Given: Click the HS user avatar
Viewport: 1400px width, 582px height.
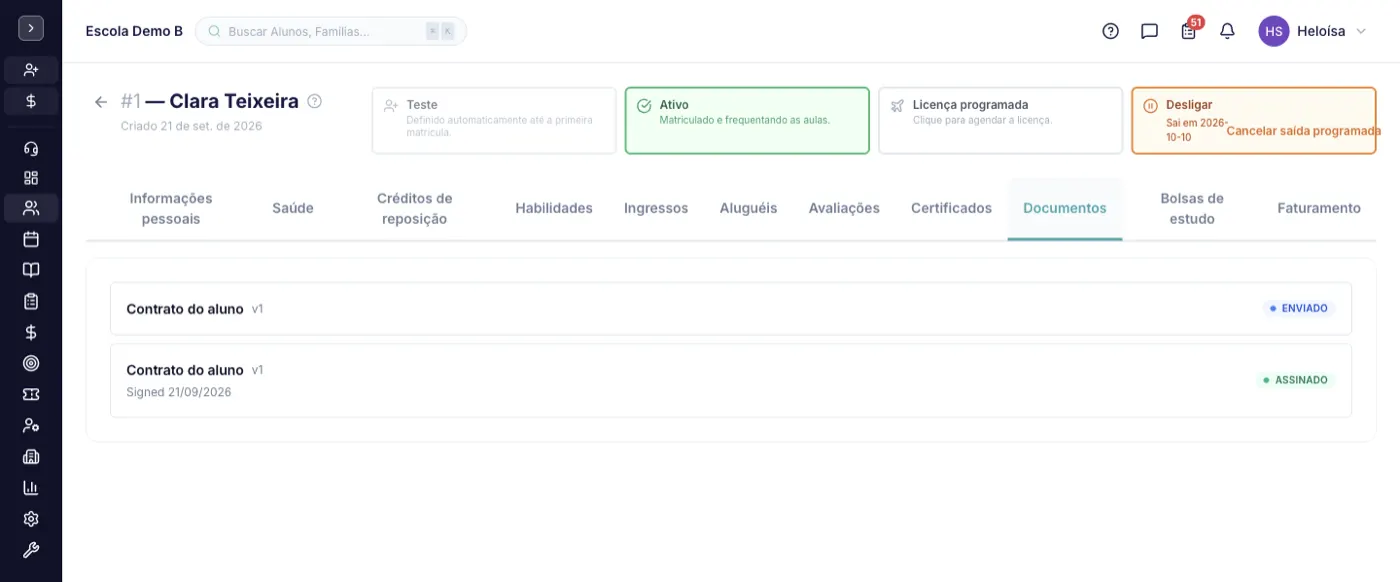Looking at the screenshot, I should click(x=1274, y=31).
